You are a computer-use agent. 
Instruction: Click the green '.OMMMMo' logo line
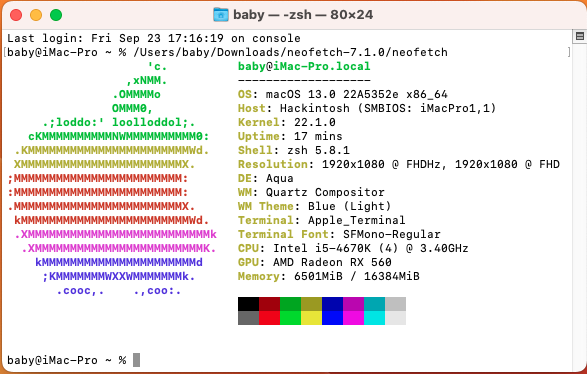pos(136,94)
